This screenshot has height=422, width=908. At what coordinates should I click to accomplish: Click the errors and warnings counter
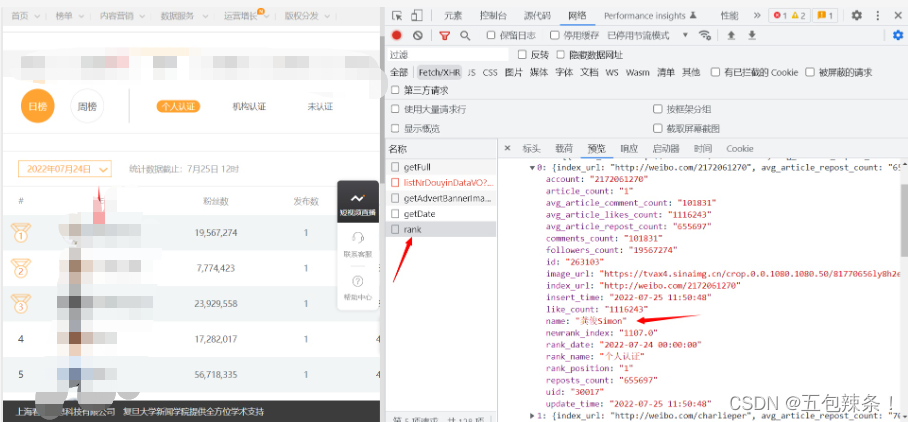[789, 16]
